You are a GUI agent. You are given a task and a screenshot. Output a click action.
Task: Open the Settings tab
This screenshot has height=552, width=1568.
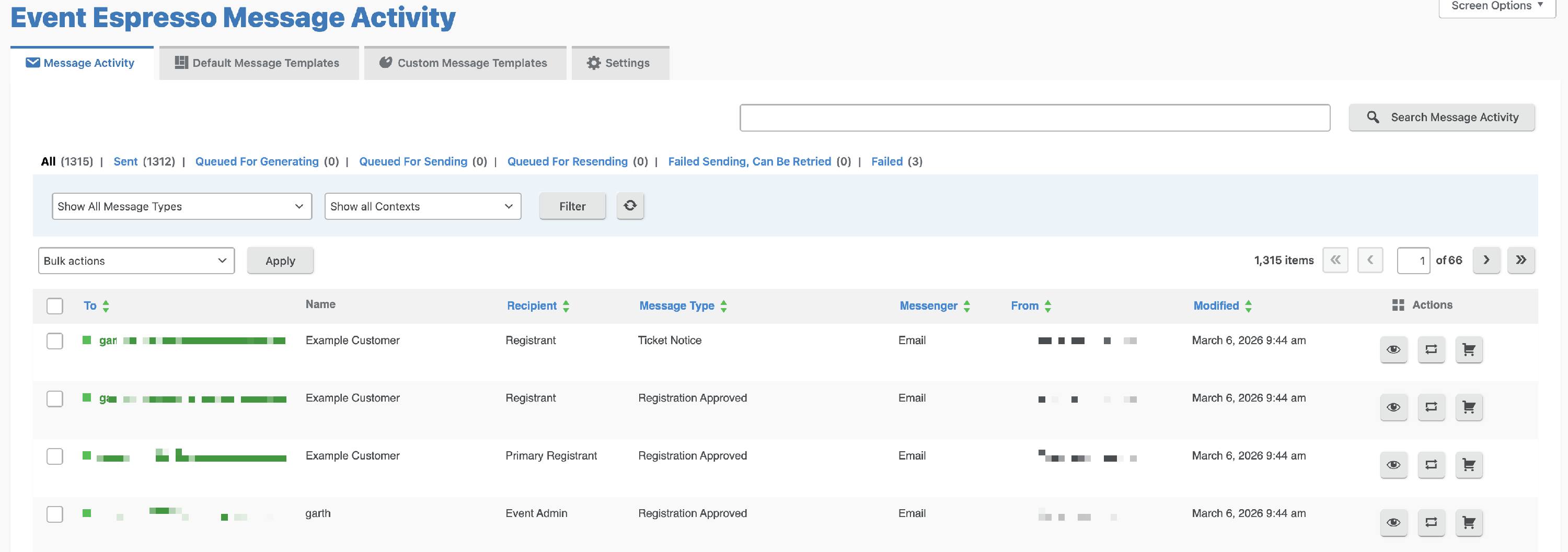coord(619,63)
